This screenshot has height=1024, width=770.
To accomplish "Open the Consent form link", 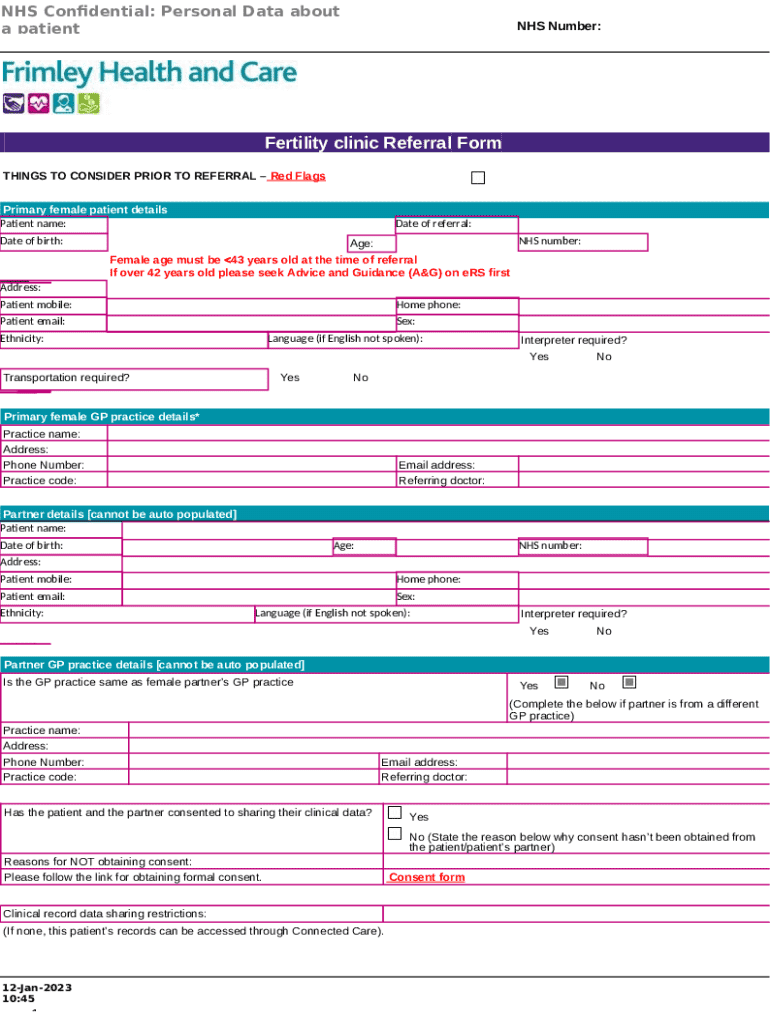I will [x=426, y=877].
